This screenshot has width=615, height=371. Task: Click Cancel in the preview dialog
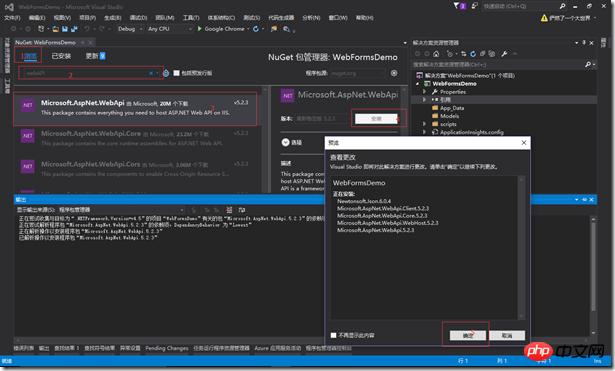(x=507, y=335)
